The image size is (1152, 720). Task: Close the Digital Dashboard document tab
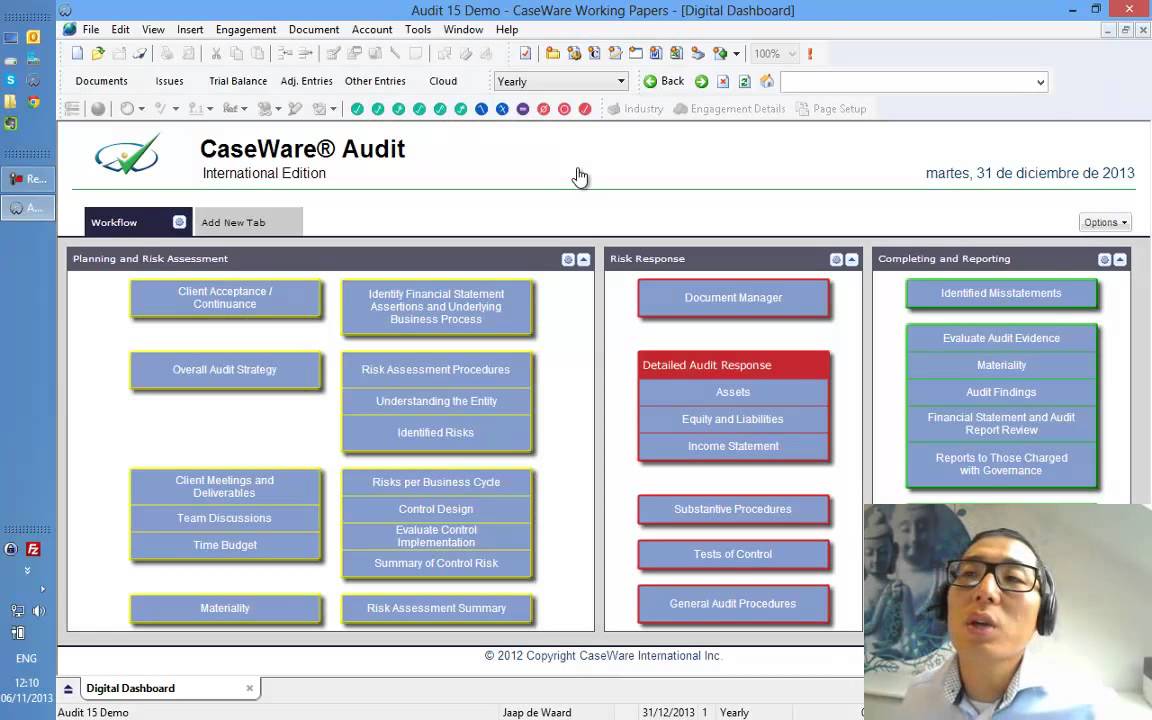point(250,688)
